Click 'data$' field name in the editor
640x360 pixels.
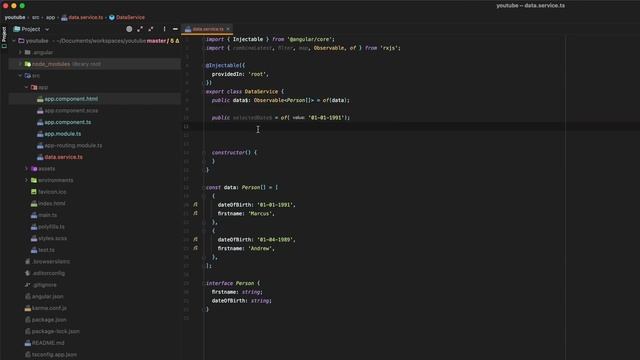pyautogui.click(x=240, y=100)
